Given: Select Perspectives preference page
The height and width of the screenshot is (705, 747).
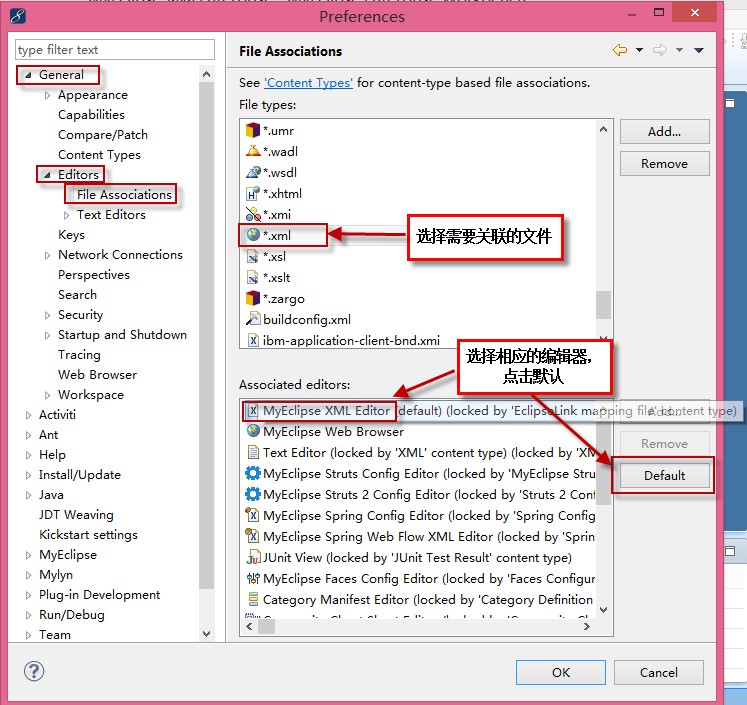Looking at the screenshot, I should [x=93, y=275].
